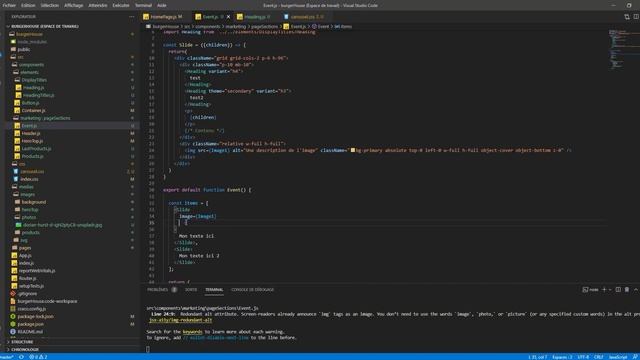This screenshot has width=640, height=360.
Task: Open the unsplash jpg image file
Action: click(x=62, y=225)
